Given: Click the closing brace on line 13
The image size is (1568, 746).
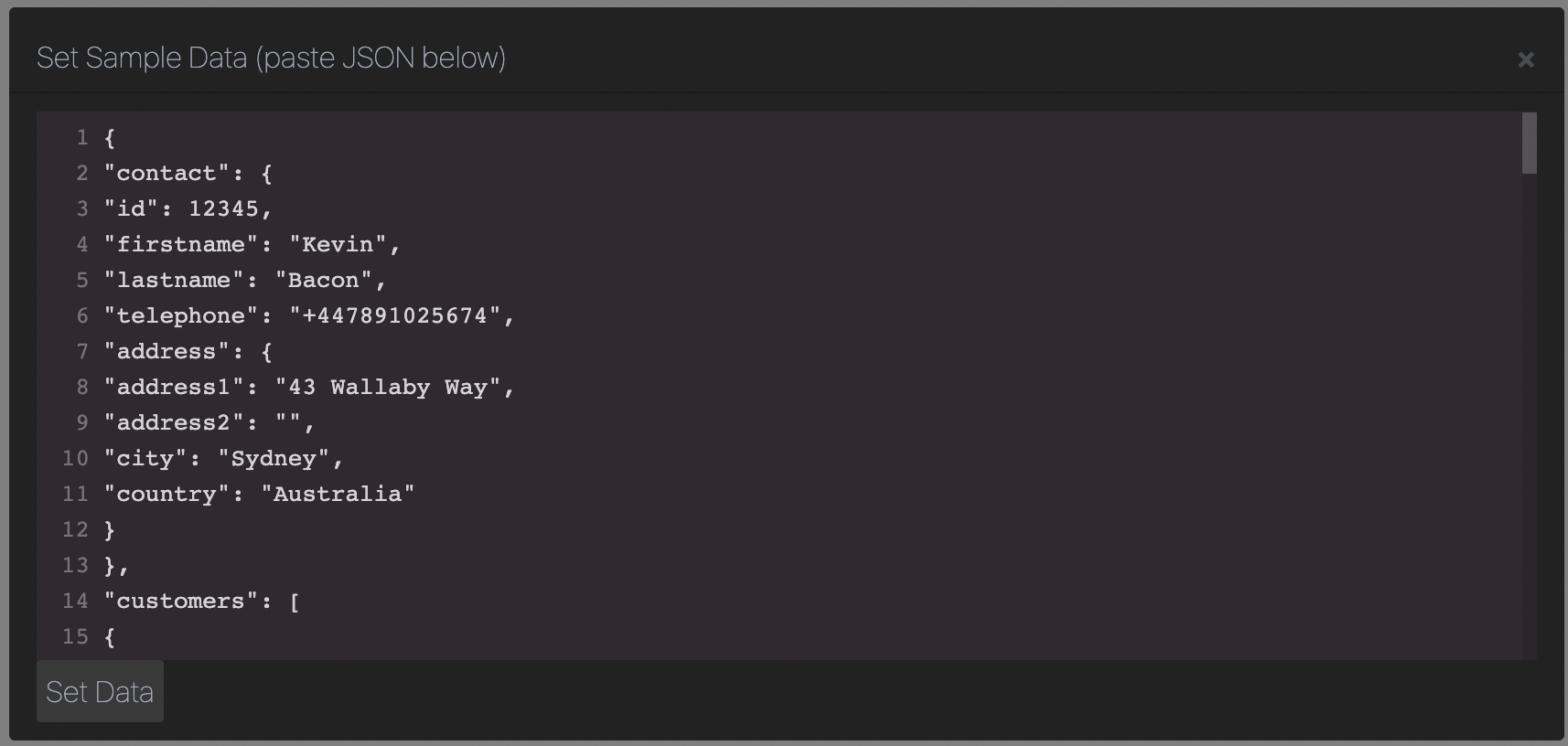Looking at the screenshot, I should point(110,565).
